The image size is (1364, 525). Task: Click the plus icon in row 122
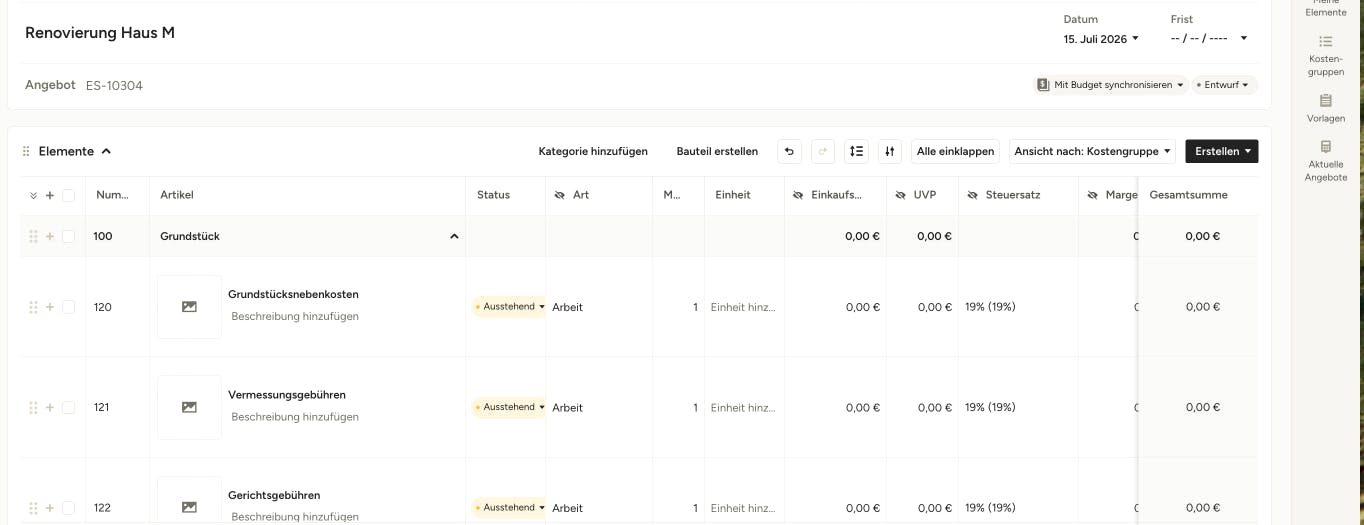pyautogui.click(x=50, y=507)
